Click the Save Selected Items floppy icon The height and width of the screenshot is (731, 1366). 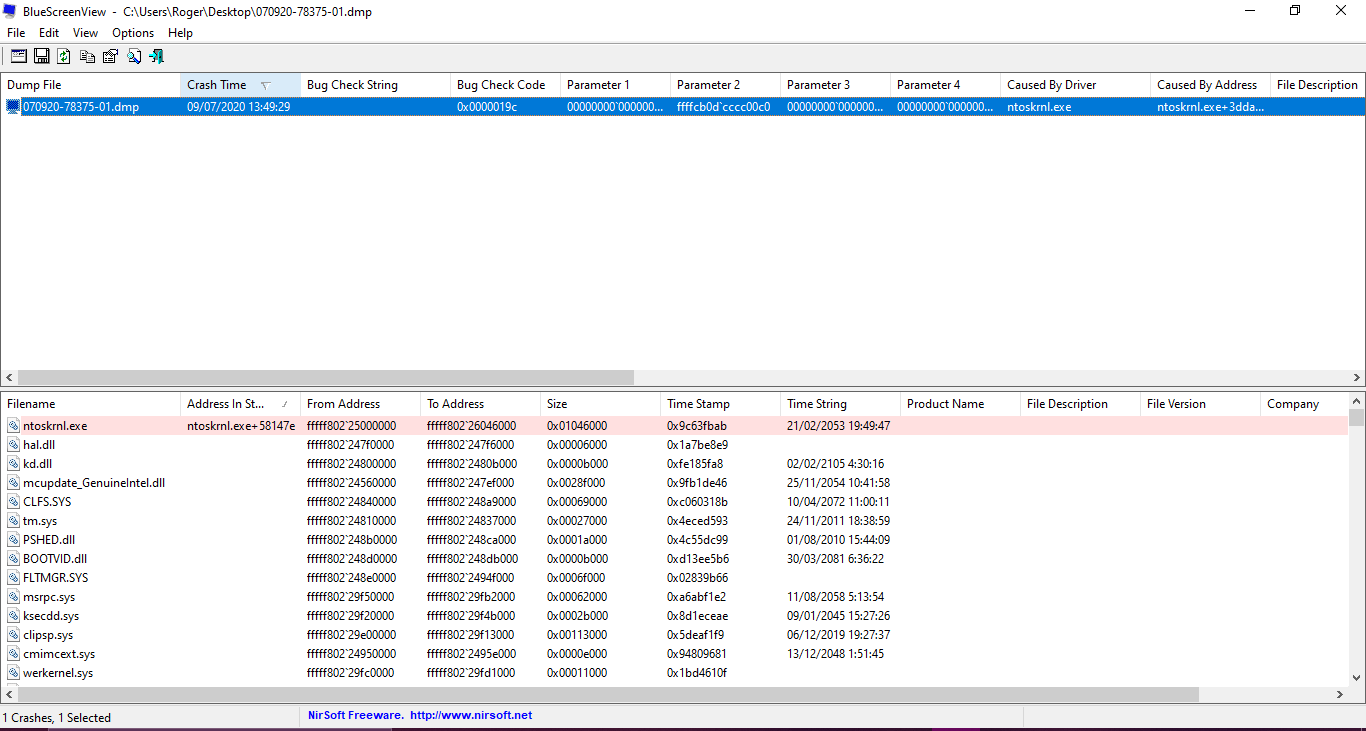click(x=42, y=56)
